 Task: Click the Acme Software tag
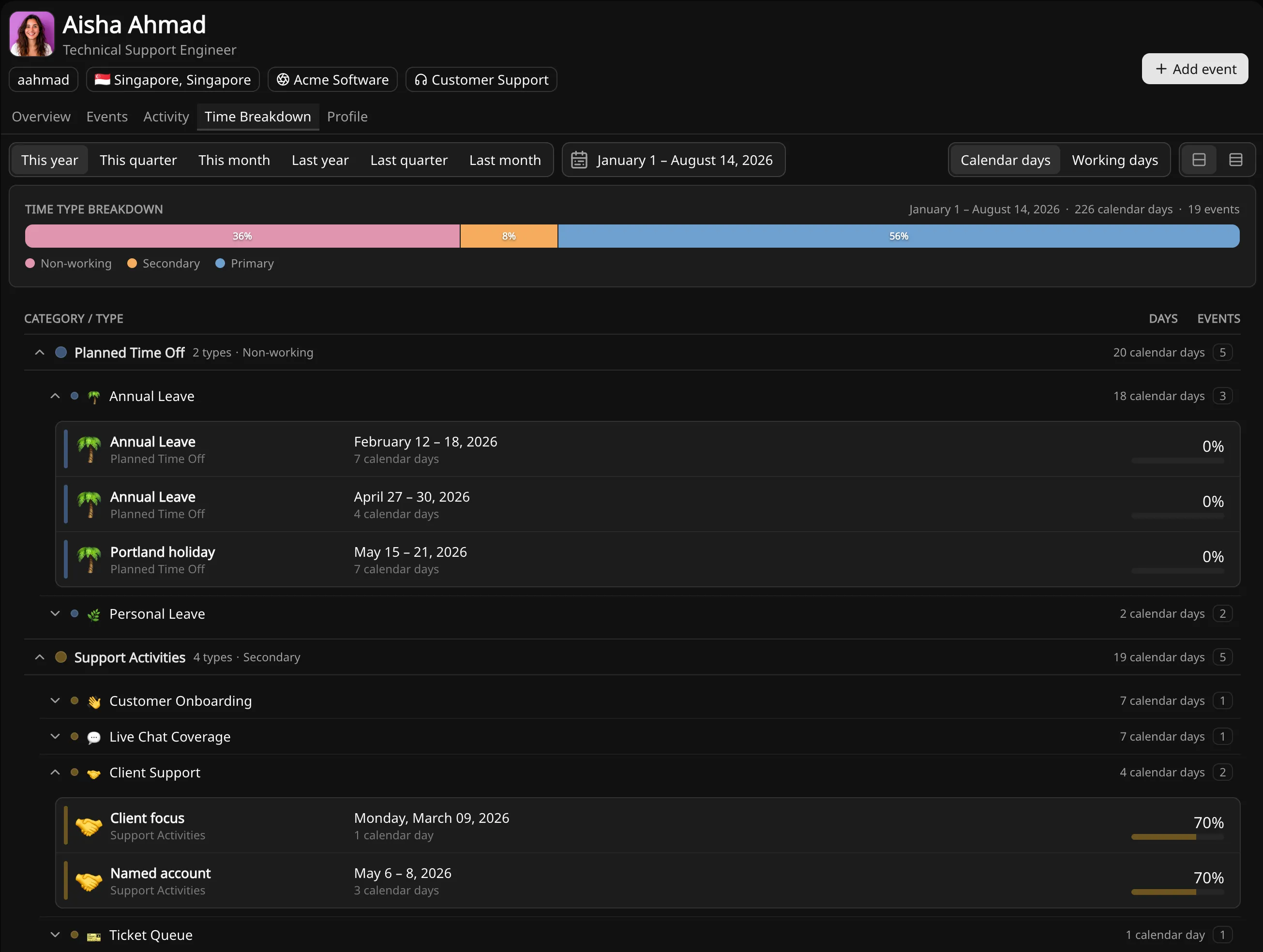[x=332, y=79]
